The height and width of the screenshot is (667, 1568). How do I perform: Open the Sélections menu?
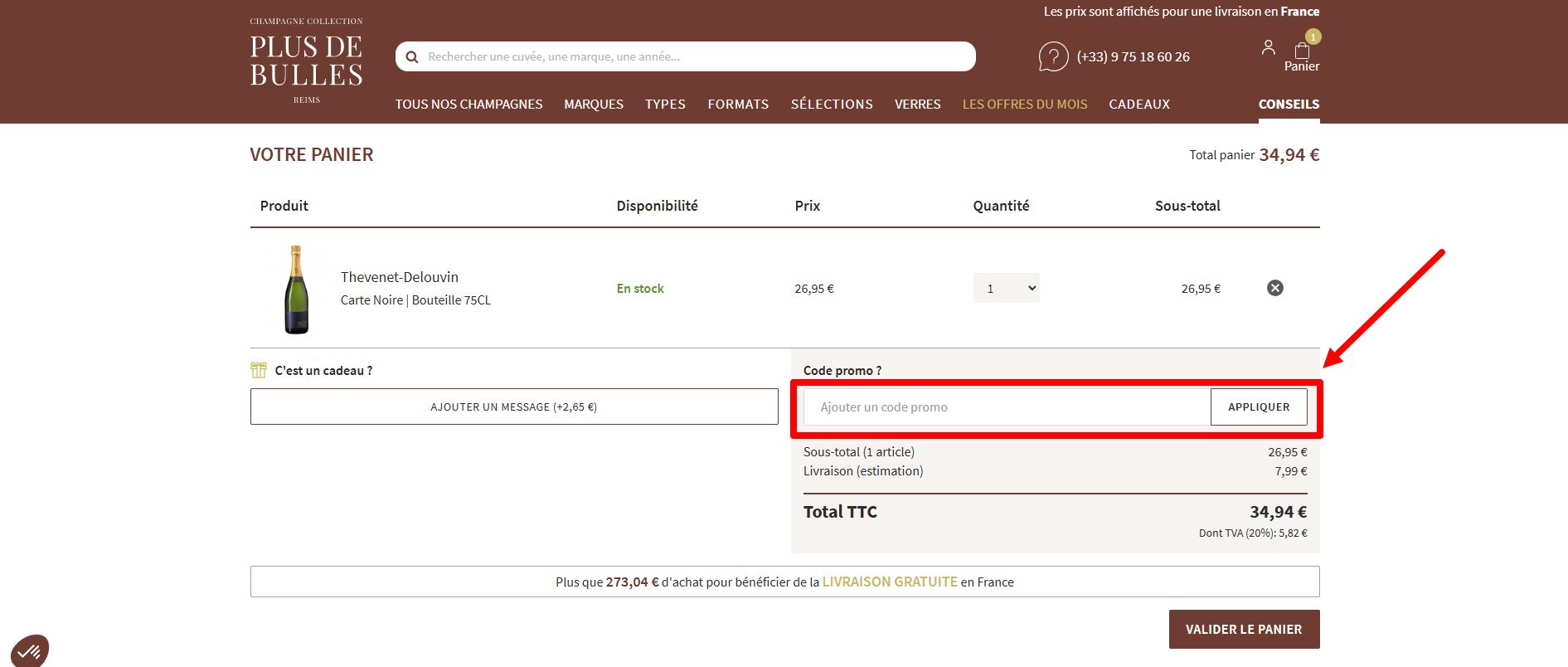pyautogui.click(x=832, y=104)
